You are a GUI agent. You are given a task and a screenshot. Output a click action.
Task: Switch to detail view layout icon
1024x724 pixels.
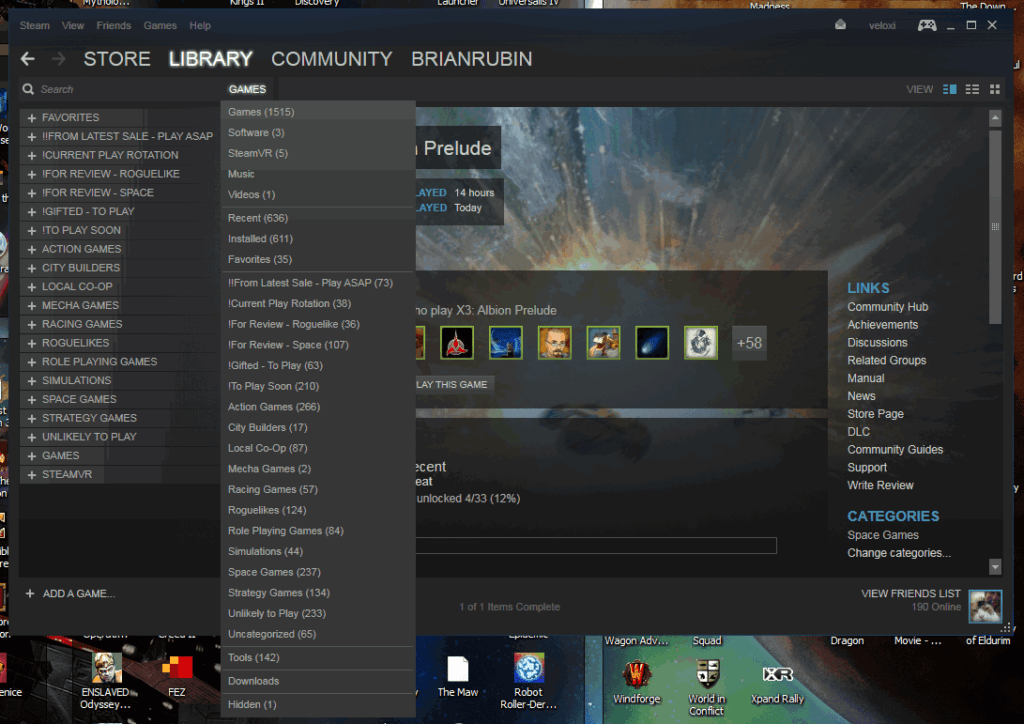950,89
